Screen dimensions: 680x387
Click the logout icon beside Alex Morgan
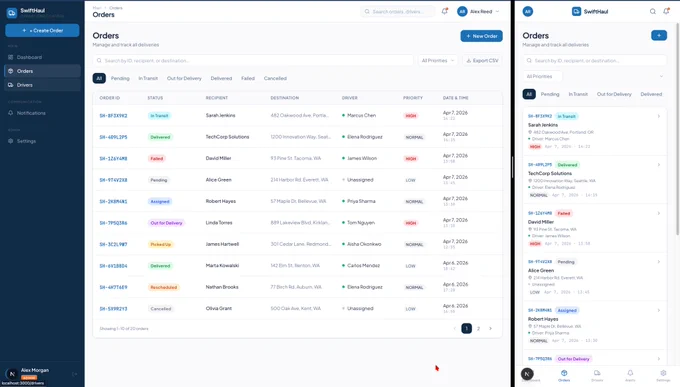(x=74, y=374)
